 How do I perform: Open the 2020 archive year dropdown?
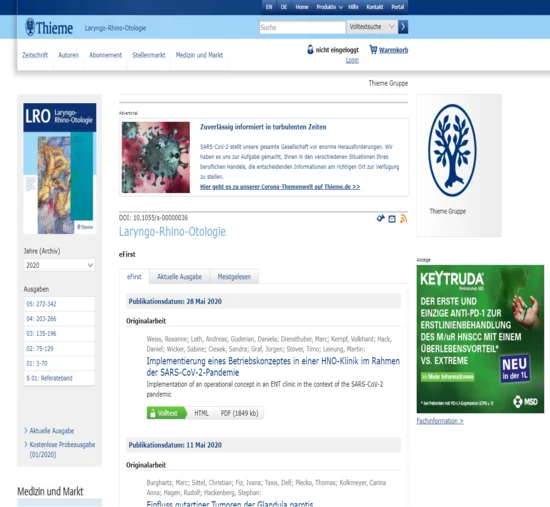pyautogui.click(x=59, y=265)
